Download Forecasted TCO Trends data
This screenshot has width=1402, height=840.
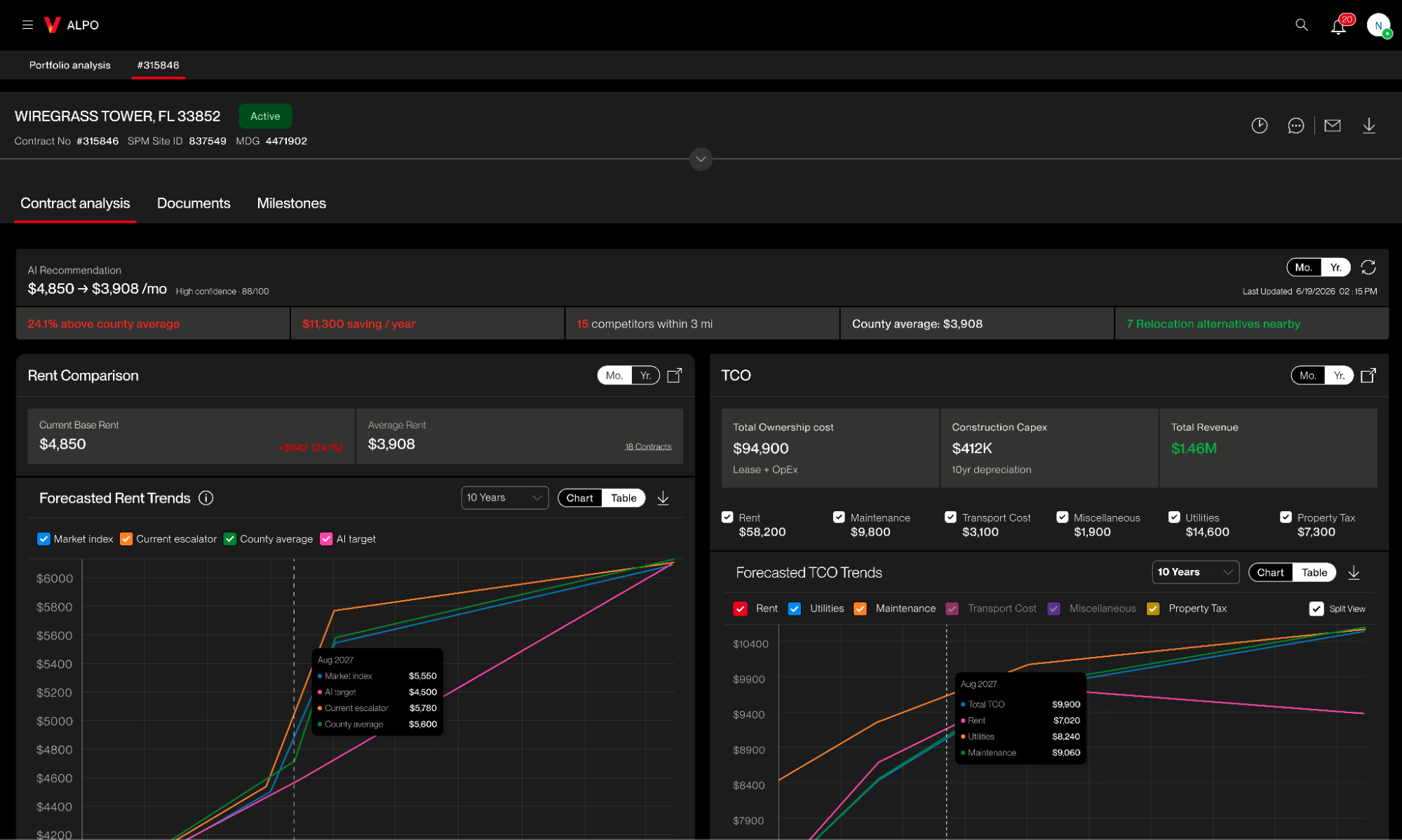(1354, 572)
